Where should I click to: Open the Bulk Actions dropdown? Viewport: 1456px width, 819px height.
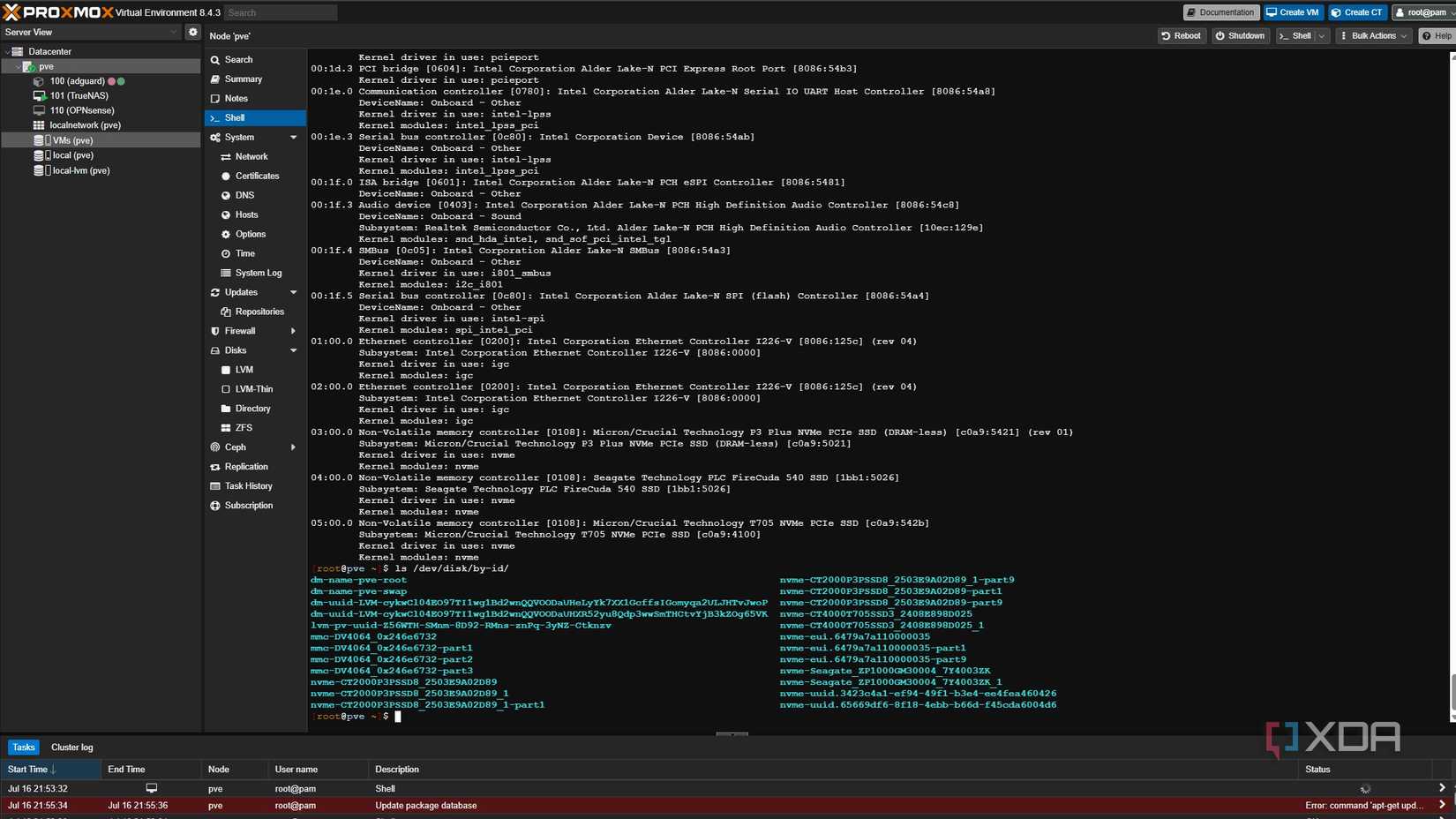[1373, 36]
